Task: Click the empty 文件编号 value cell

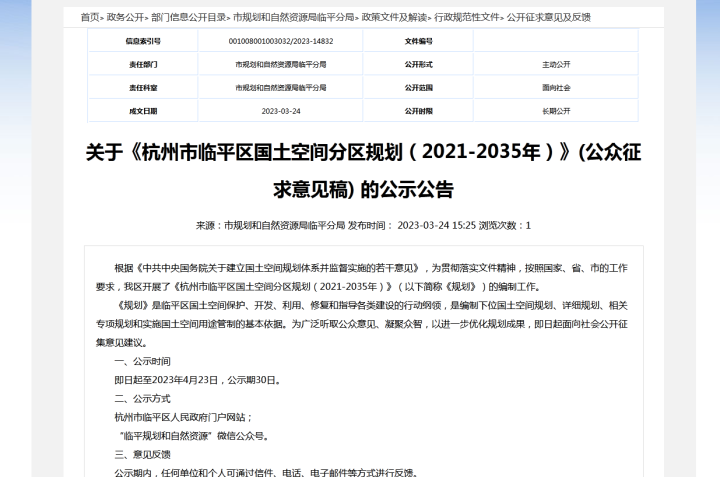Action: 556,41
